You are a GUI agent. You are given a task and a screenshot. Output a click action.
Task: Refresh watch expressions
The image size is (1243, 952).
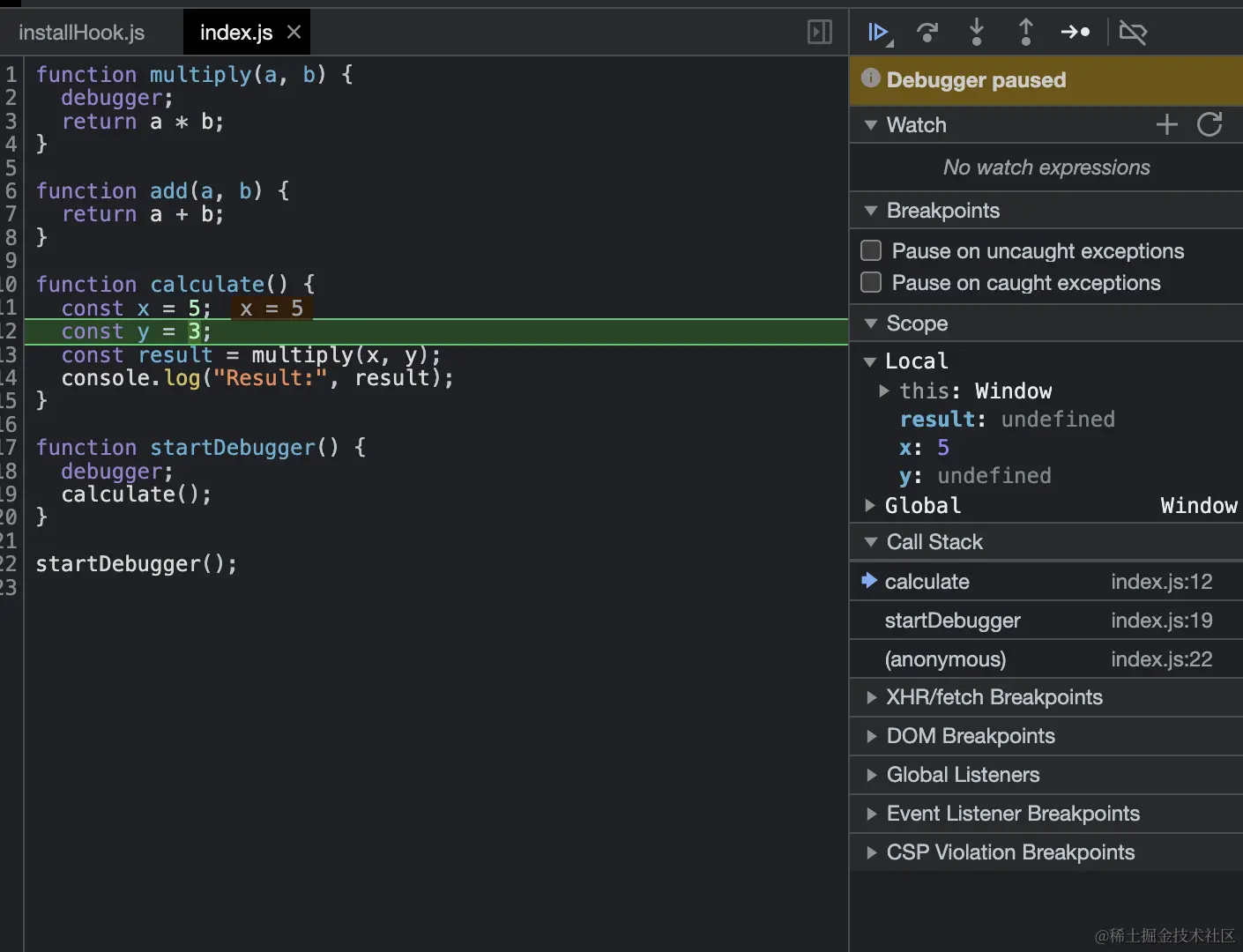click(1210, 125)
